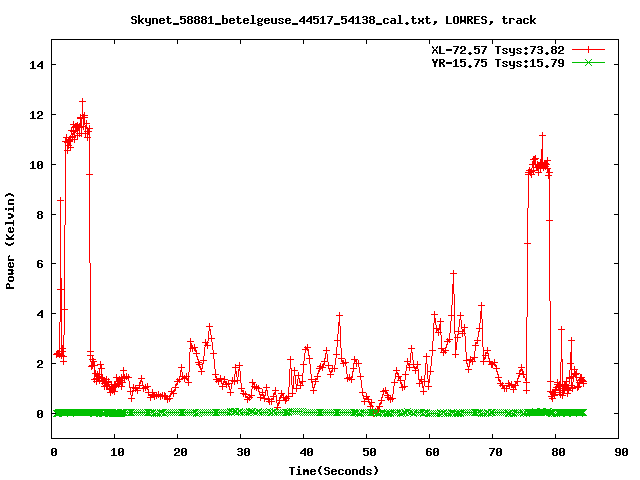Select the YR-15.75 Tsys:15.79 legend label
Screen dimensions: 640x480
(498, 63)
